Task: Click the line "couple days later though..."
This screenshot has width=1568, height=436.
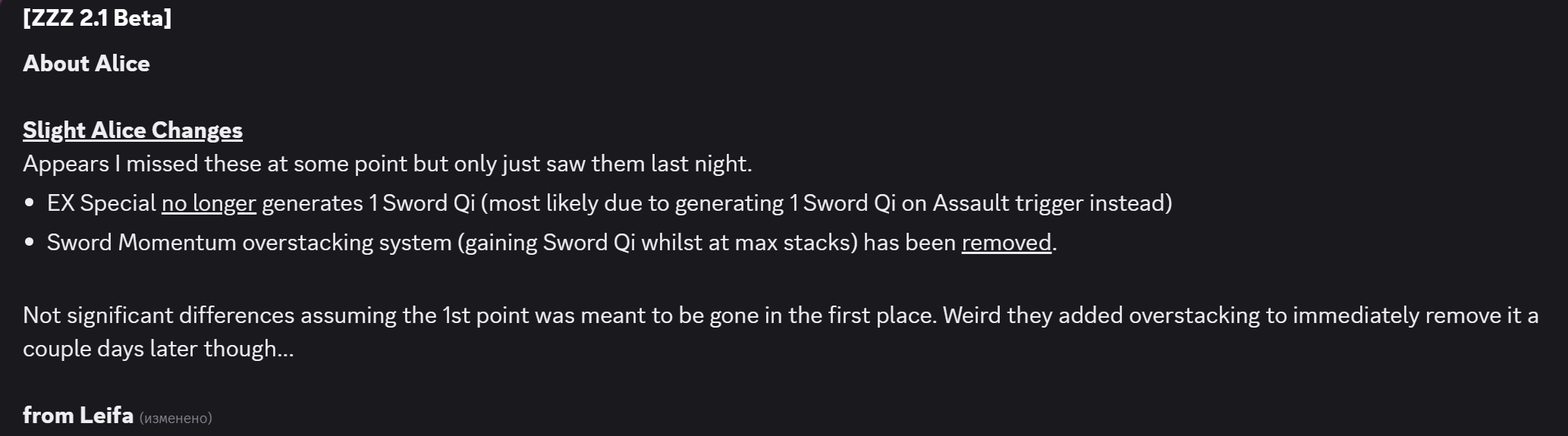Action: pyautogui.click(x=159, y=349)
